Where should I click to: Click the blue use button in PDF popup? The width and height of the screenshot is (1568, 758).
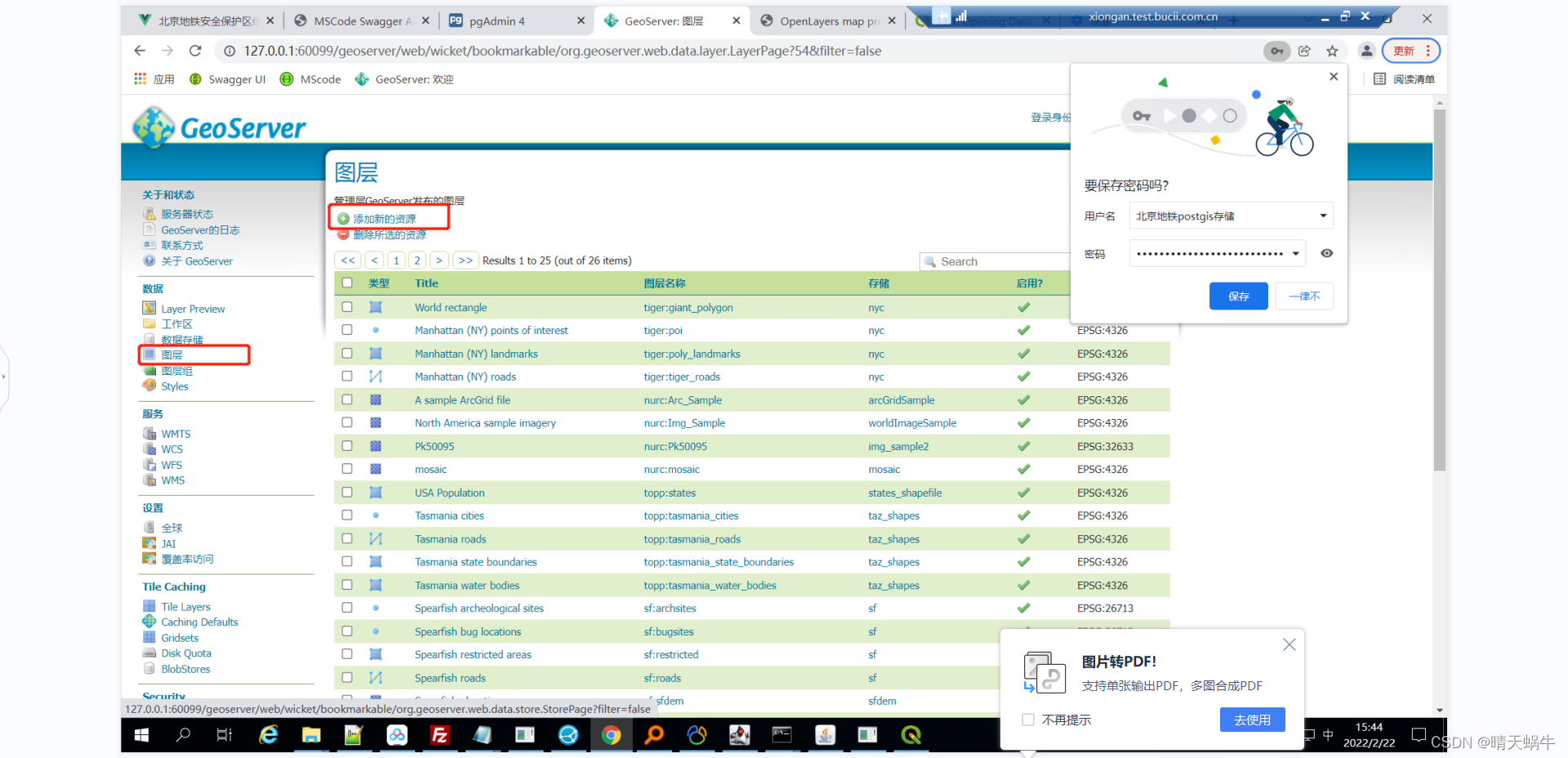coord(1252,720)
